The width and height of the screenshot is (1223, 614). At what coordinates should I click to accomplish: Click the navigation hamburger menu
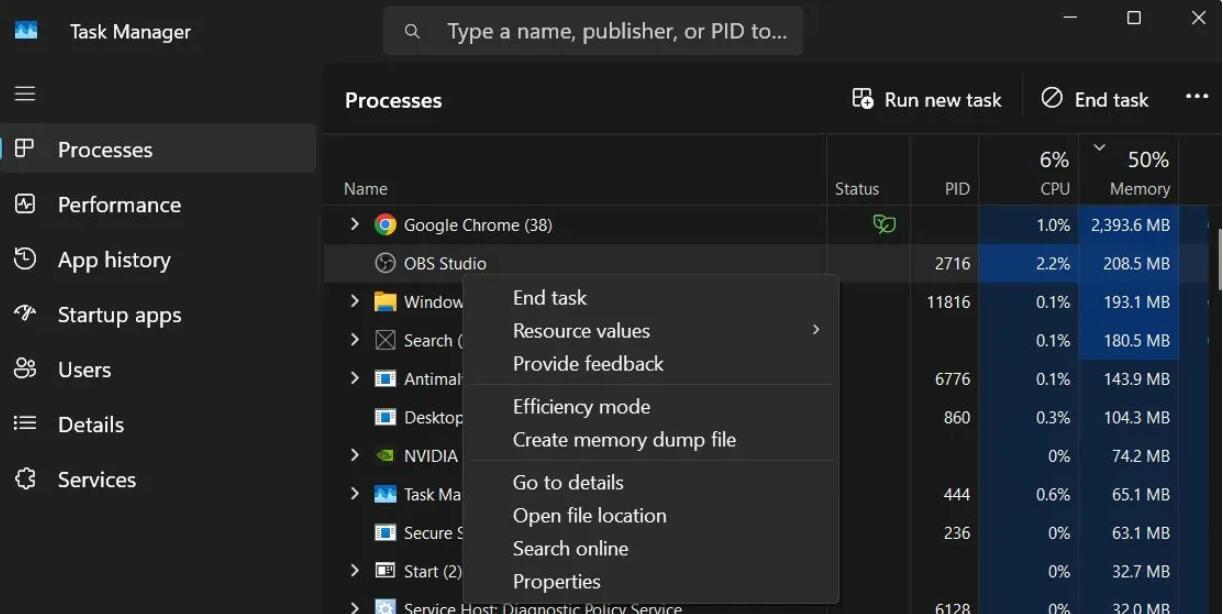pyautogui.click(x=24, y=93)
